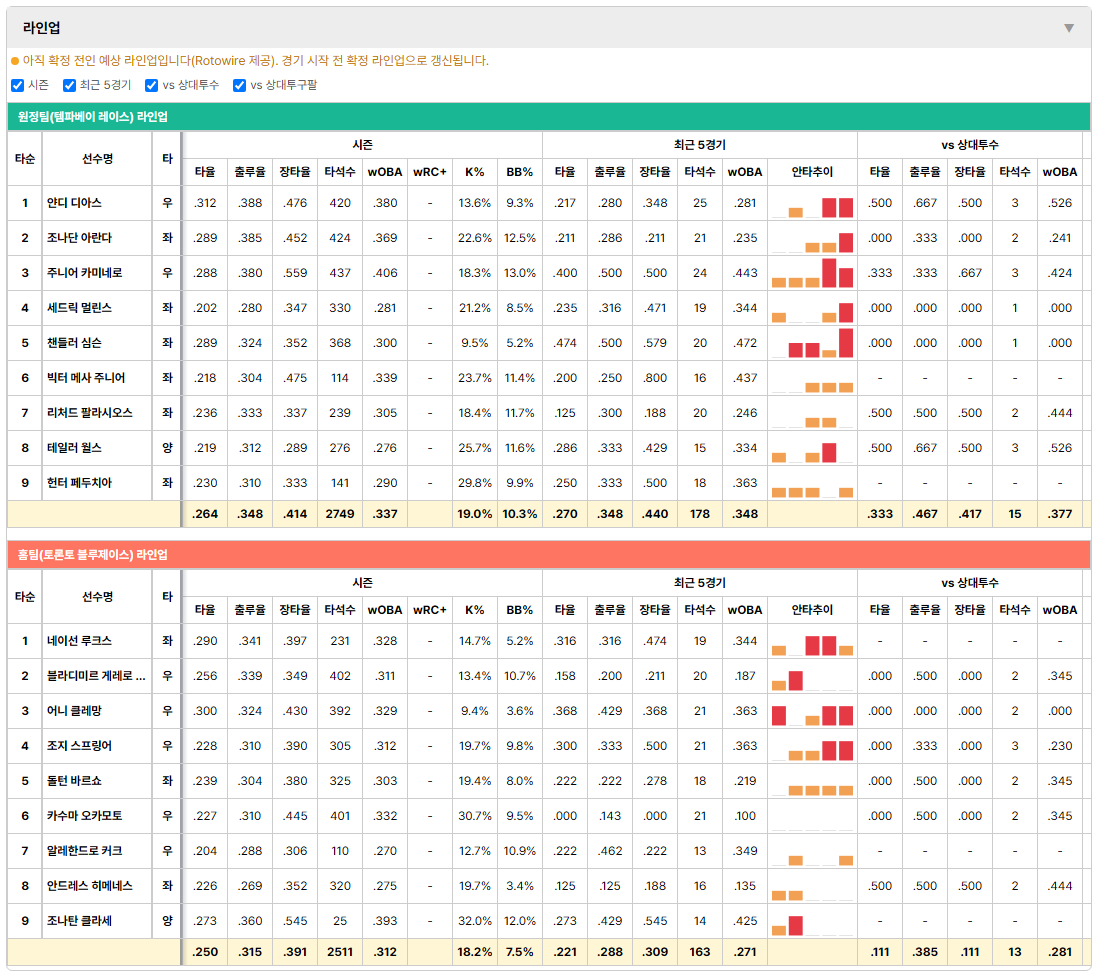Collapse the 라인업 panel arrow
This screenshot has height=977, width=1098.
[x=1069, y=28]
